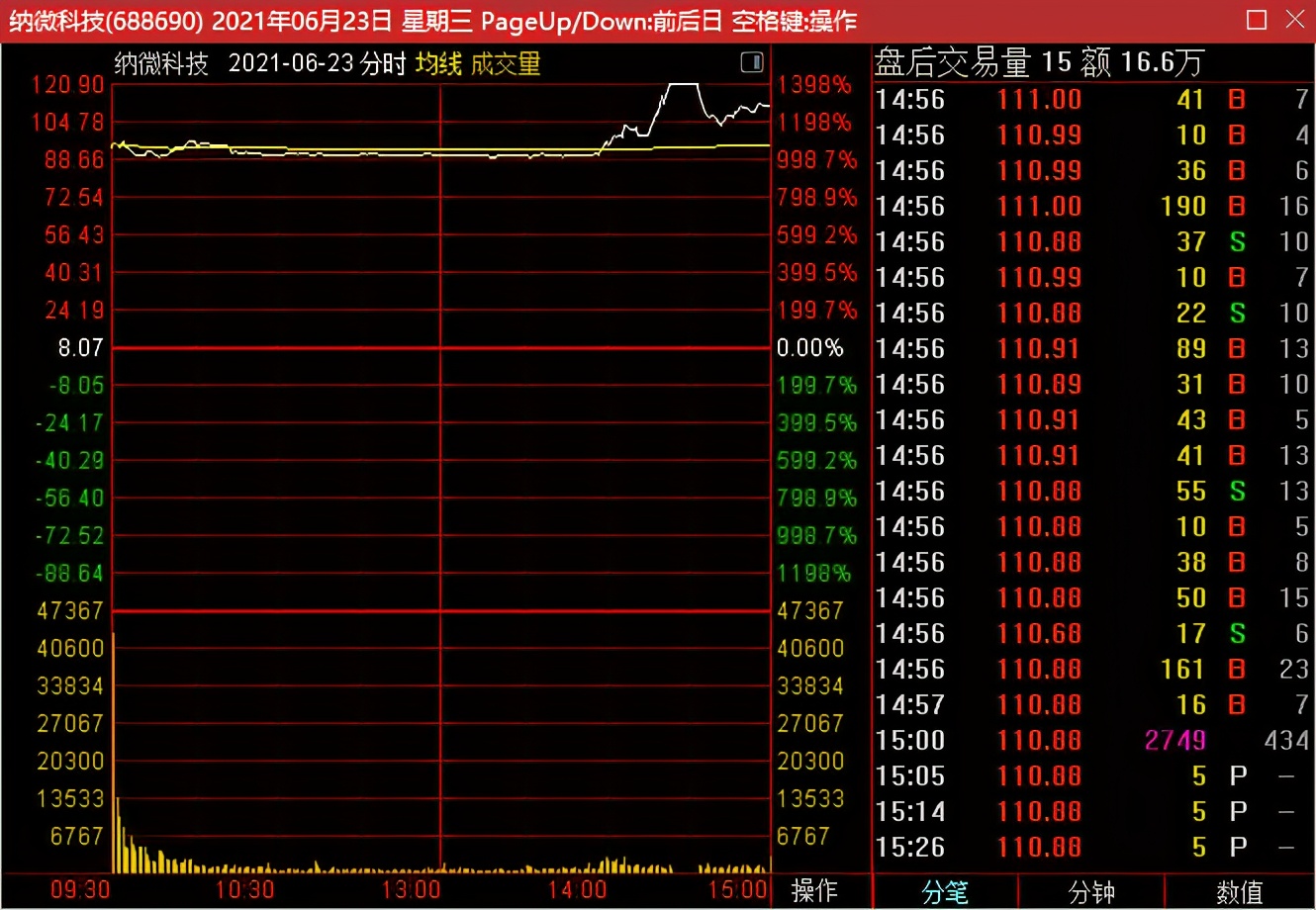Select the 15:26 post-market trade row

1088,847
